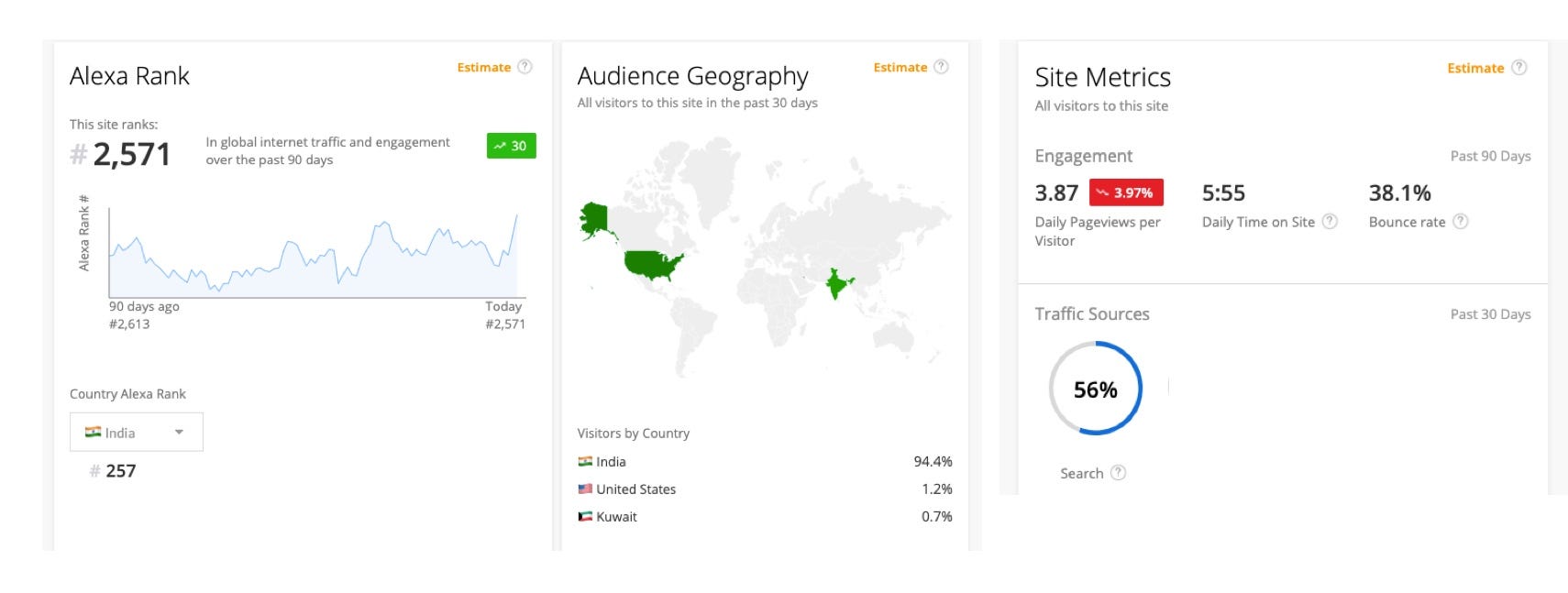Click the 'Site Metrics' panel title
Viewport: 1568px width, 593px height.
(x=1102, y=77)
